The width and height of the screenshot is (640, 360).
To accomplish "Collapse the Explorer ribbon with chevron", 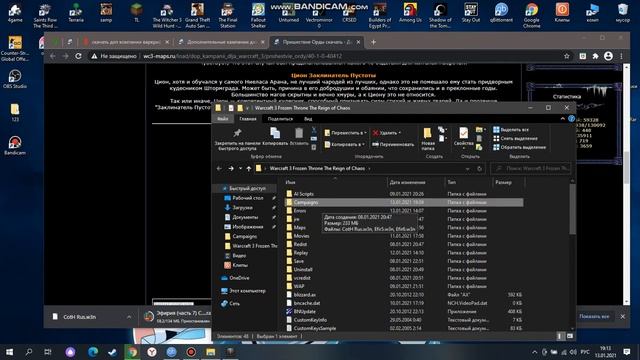I will point(562,119).
